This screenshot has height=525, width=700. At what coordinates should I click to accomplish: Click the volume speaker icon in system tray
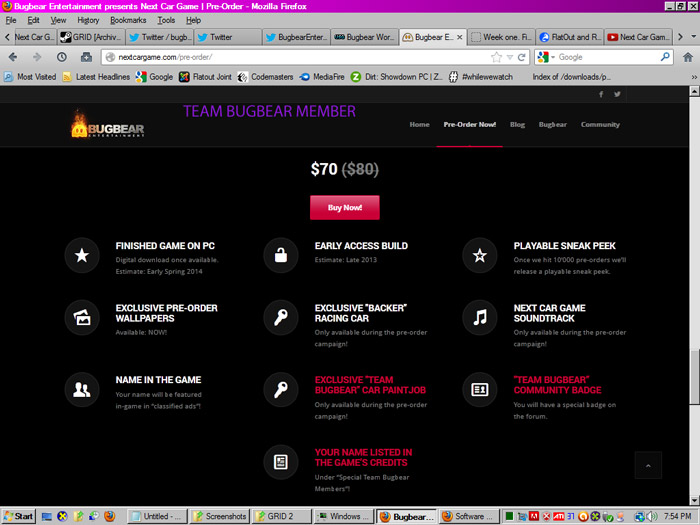click(x=650, y=517)
